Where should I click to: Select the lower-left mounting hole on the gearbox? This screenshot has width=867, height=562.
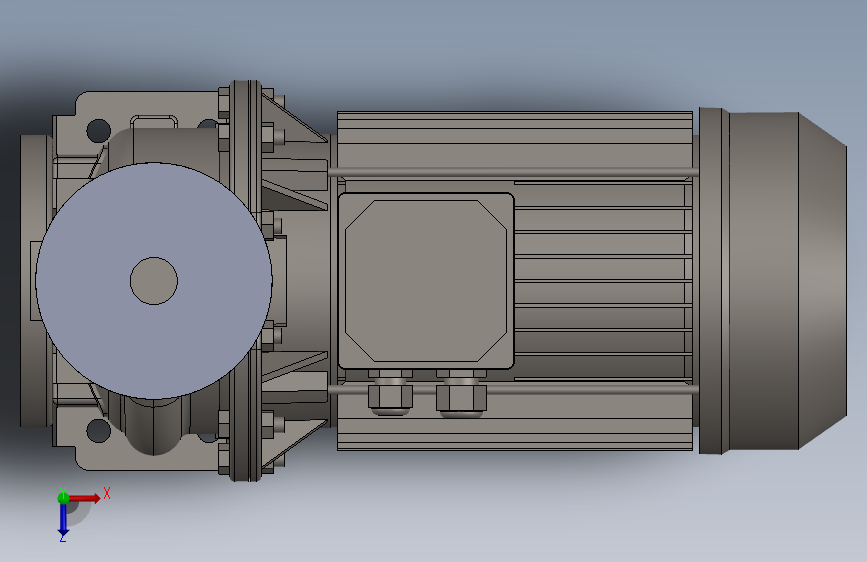(x=98, y=430)
